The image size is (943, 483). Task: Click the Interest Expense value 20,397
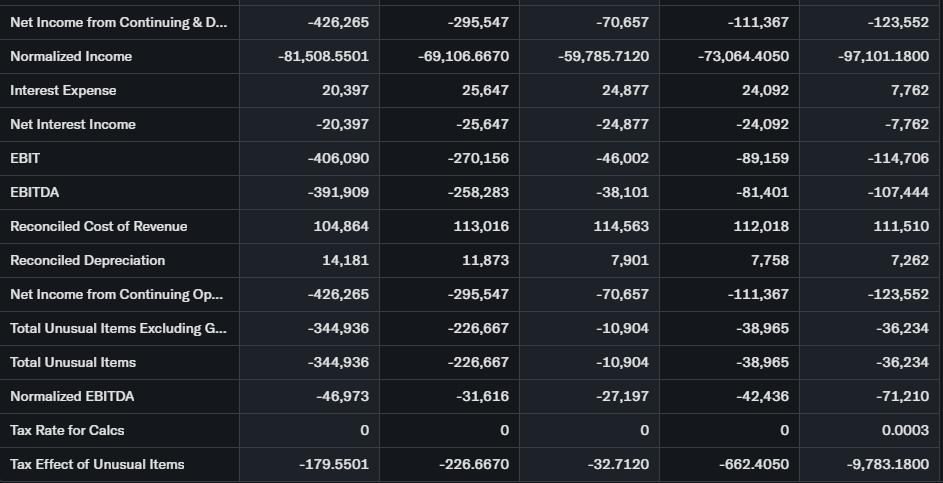coord(345,90)
